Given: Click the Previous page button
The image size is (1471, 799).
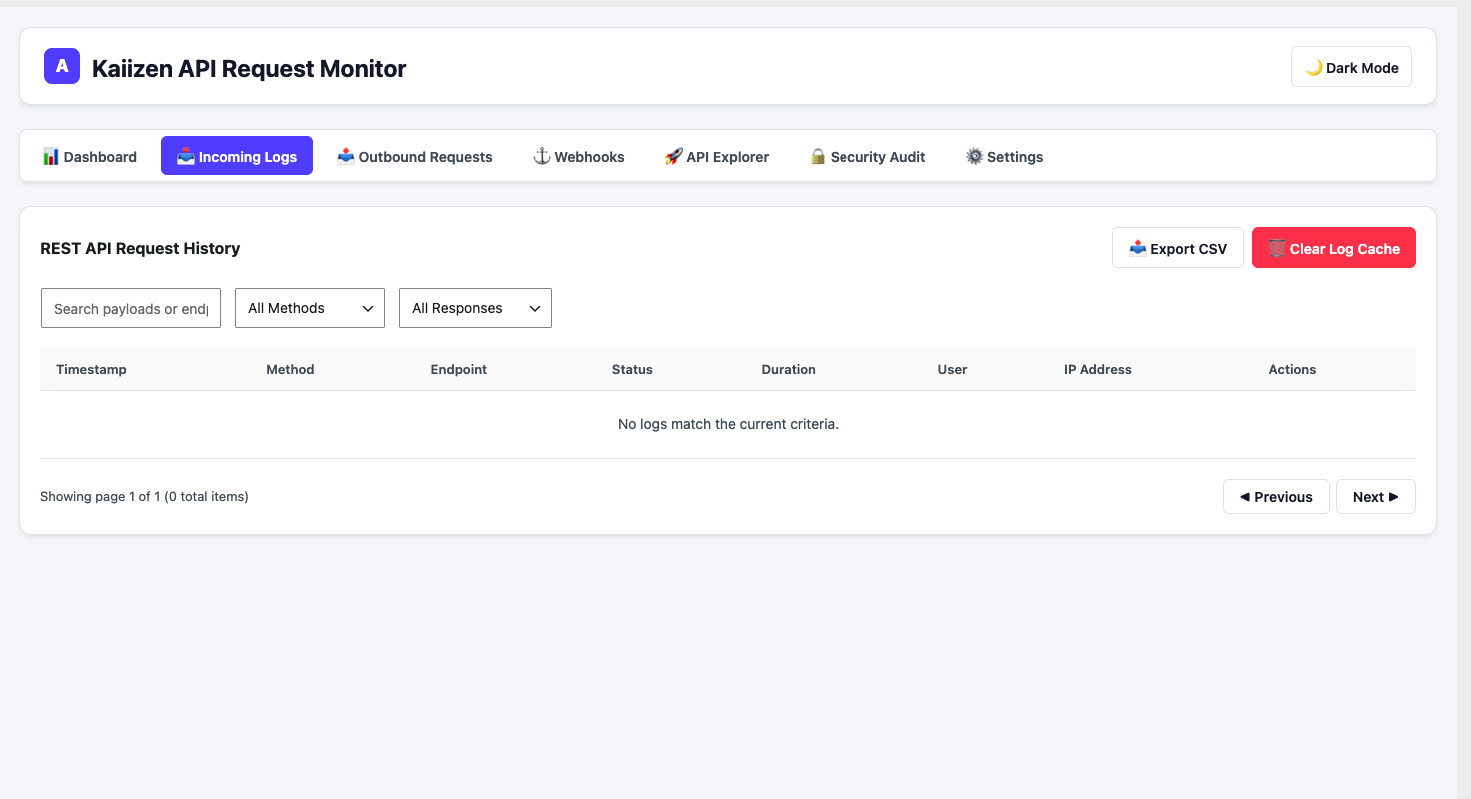Looking at the screenshot, I should click(x=1276, y=496).
